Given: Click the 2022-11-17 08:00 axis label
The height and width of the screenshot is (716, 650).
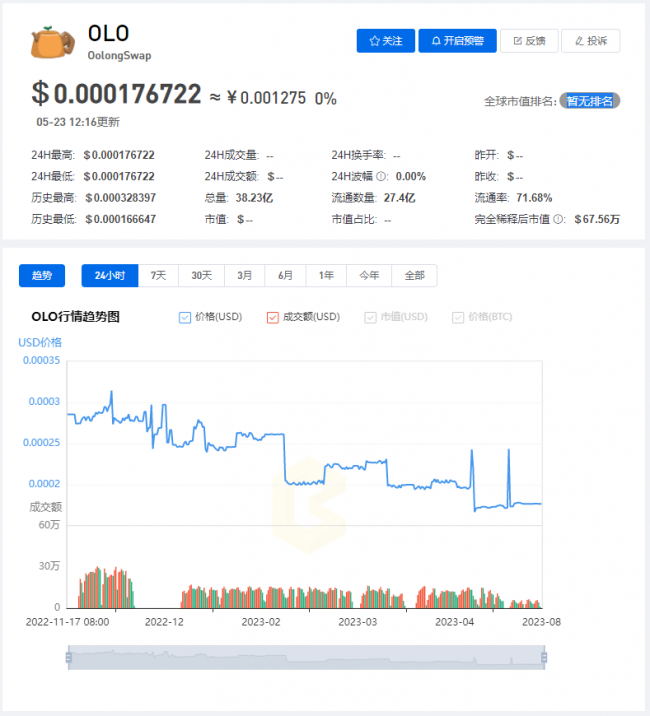Looking at the screenshot, I should (67, 622).
